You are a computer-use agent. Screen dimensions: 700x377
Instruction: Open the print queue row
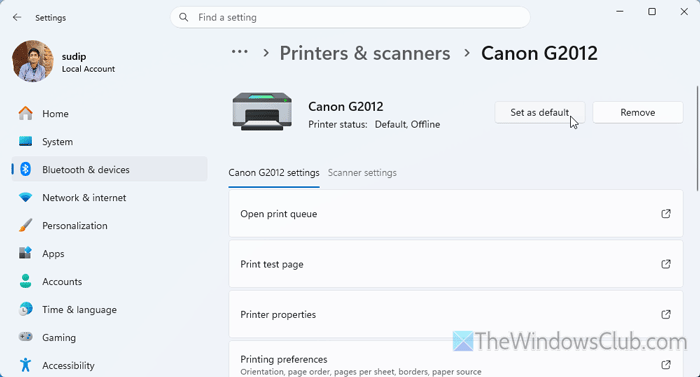click(x=456, y=214)
